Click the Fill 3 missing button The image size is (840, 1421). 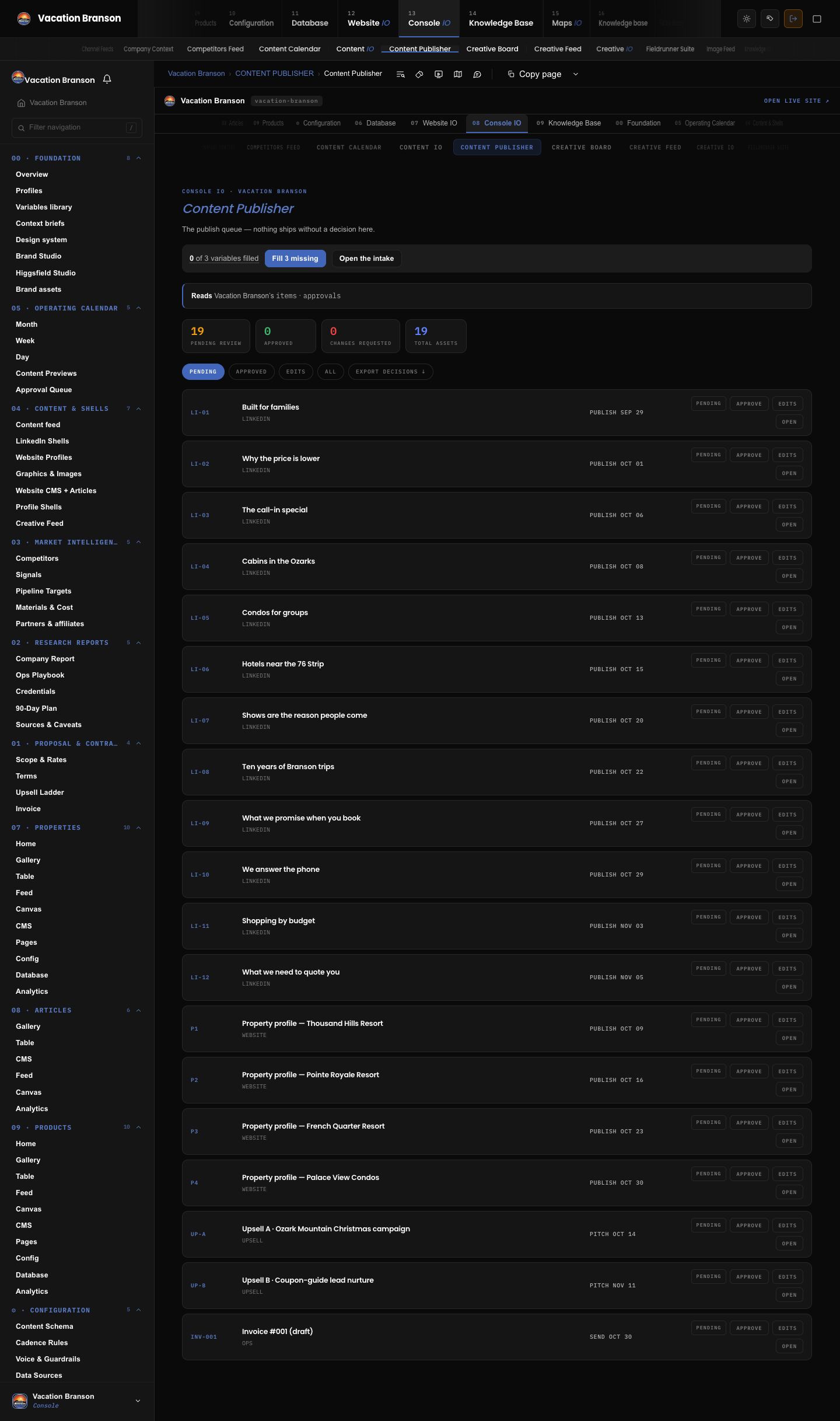click(295, 259)
